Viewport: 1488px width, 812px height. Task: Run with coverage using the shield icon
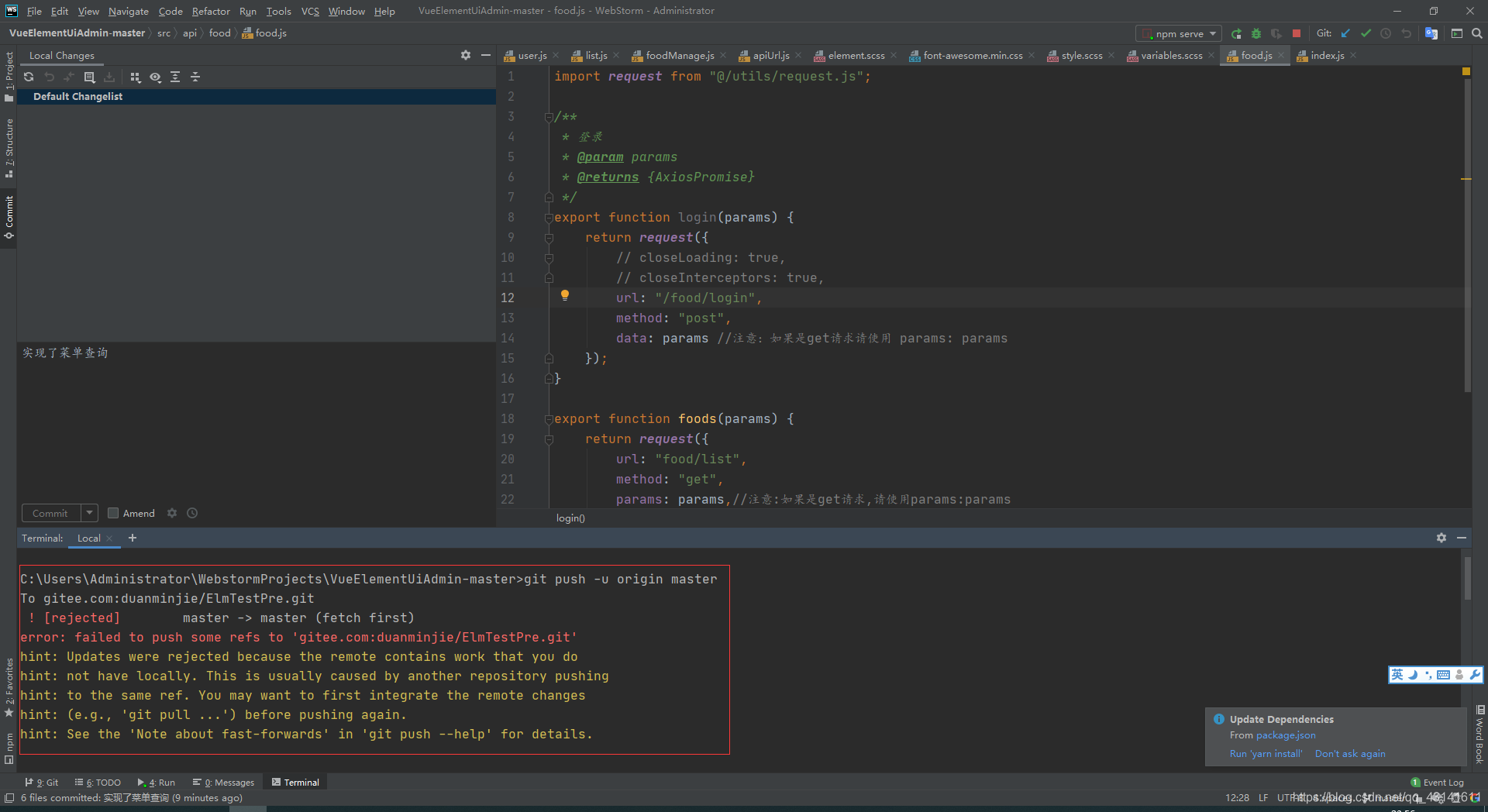tap(1276, 33)
